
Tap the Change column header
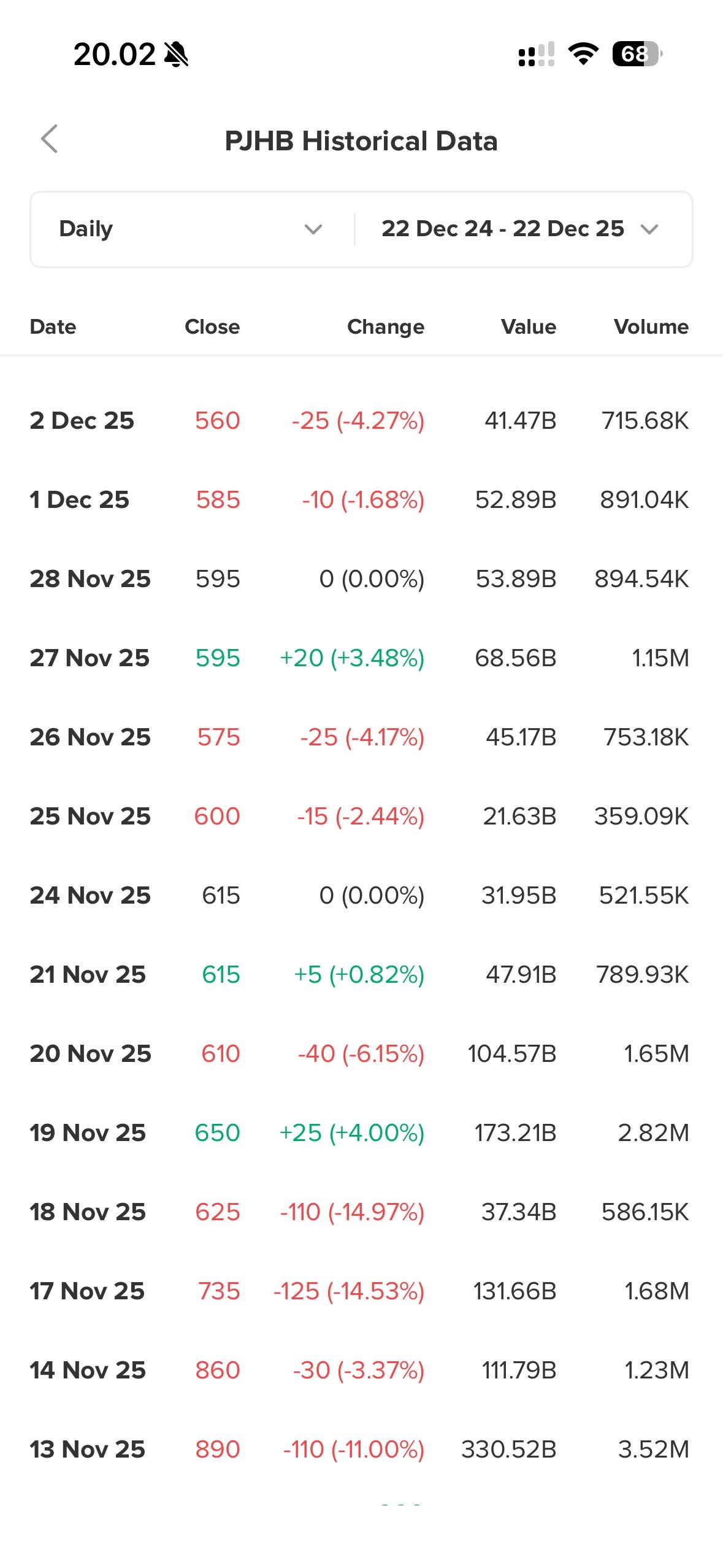(386, 327)
